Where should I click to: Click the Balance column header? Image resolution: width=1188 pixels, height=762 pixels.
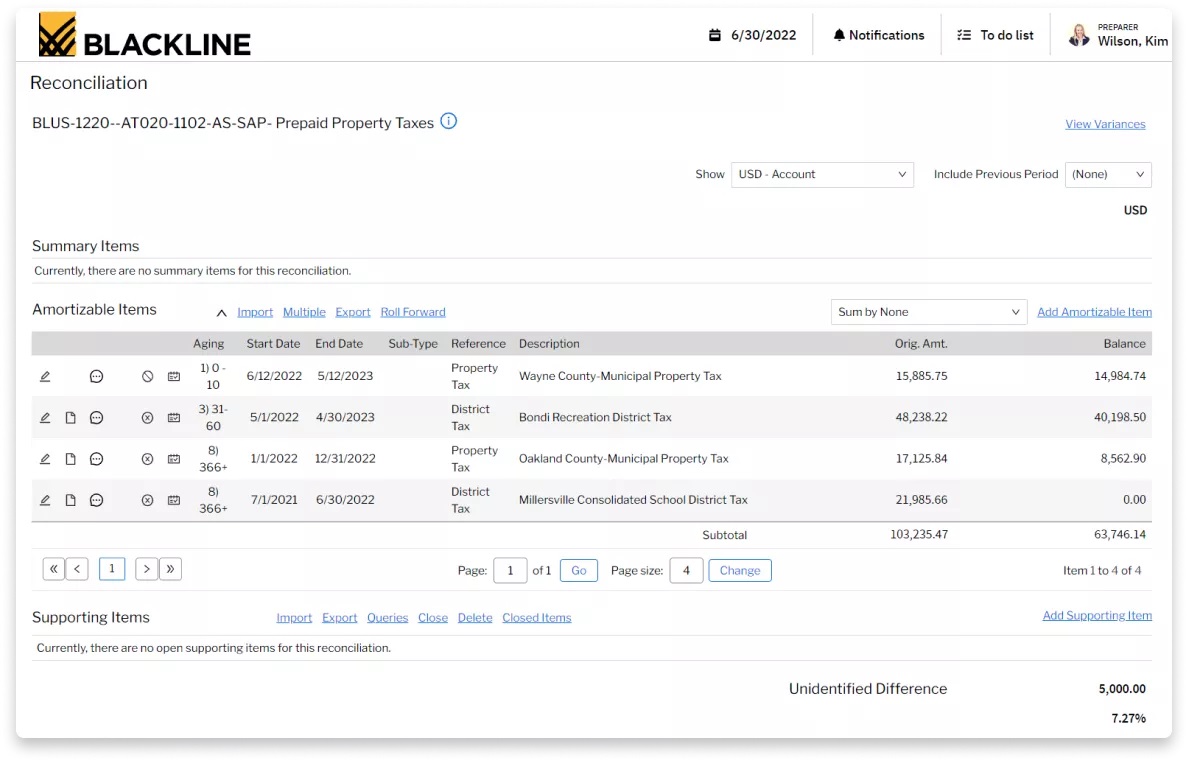point(1124,344)
